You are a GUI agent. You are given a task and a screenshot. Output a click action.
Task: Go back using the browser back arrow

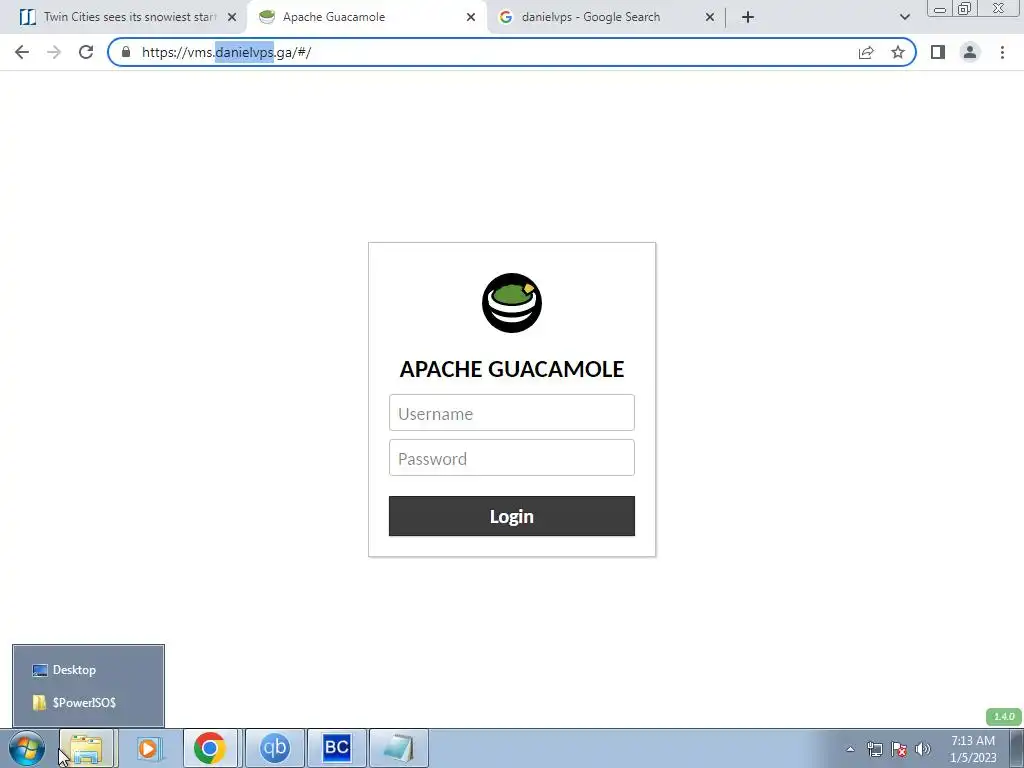pos(22,52)
